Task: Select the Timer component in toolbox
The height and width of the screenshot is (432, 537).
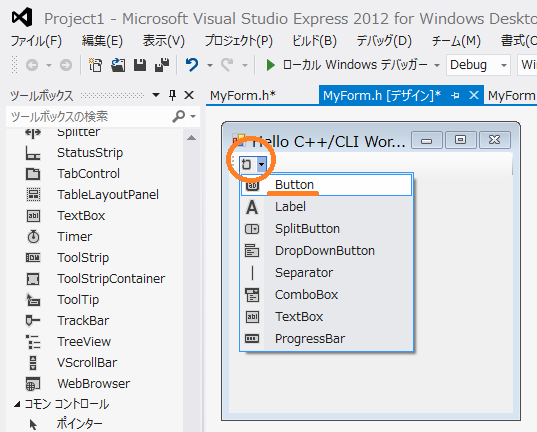Action: pyautogui.click(x=75, y=237)
